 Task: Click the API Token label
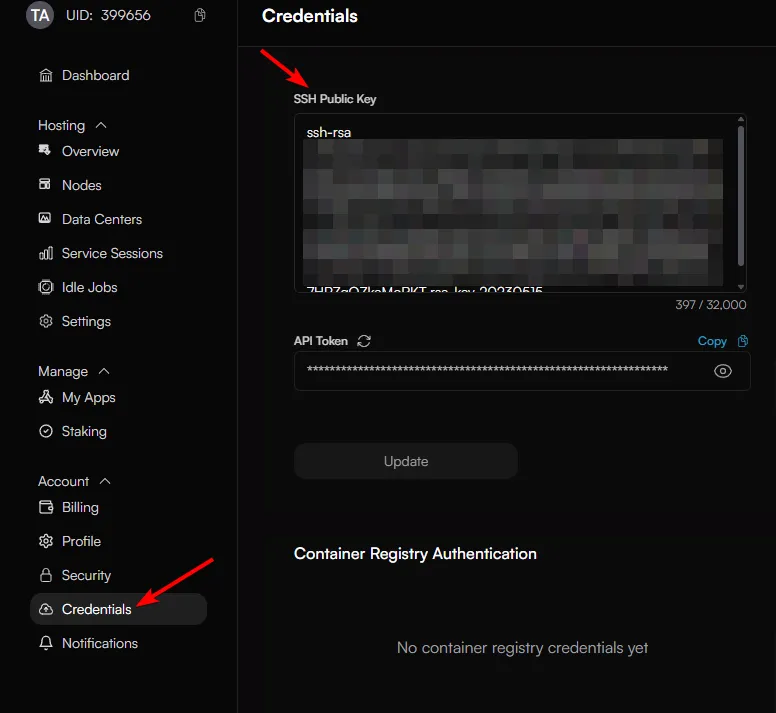click(321, 341)
